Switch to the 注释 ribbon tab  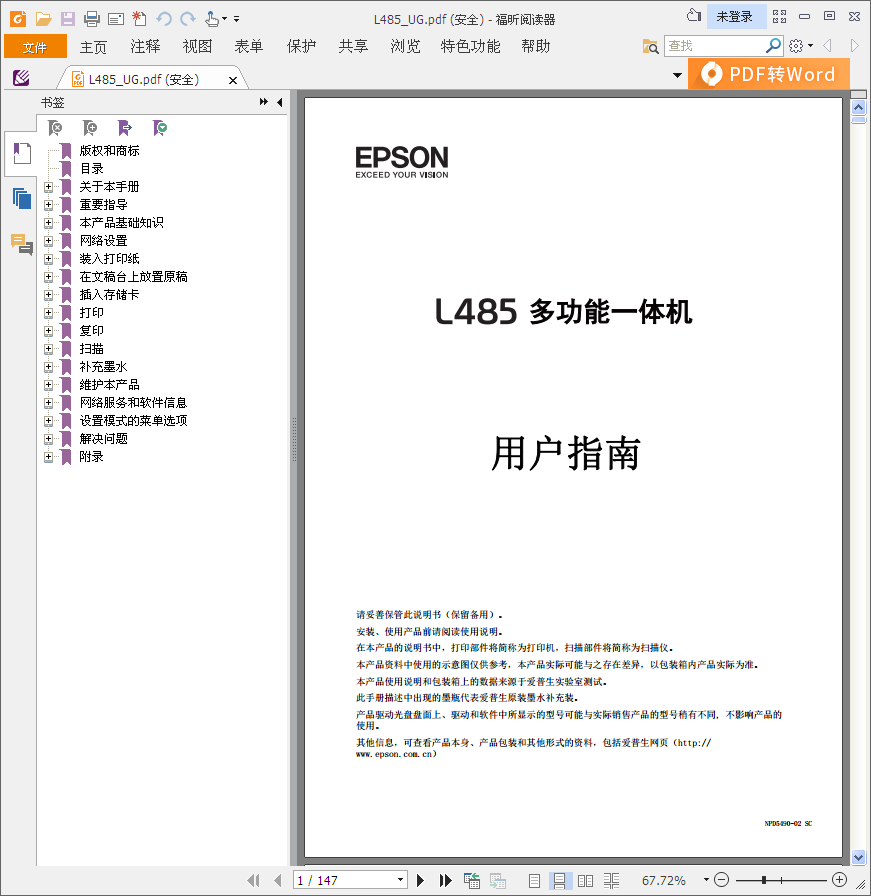(145, 47)
